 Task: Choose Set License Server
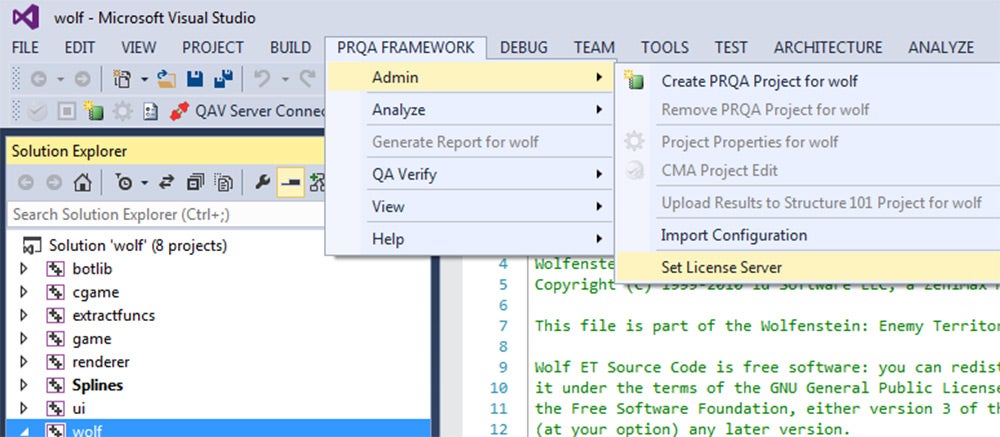[809, 267]
